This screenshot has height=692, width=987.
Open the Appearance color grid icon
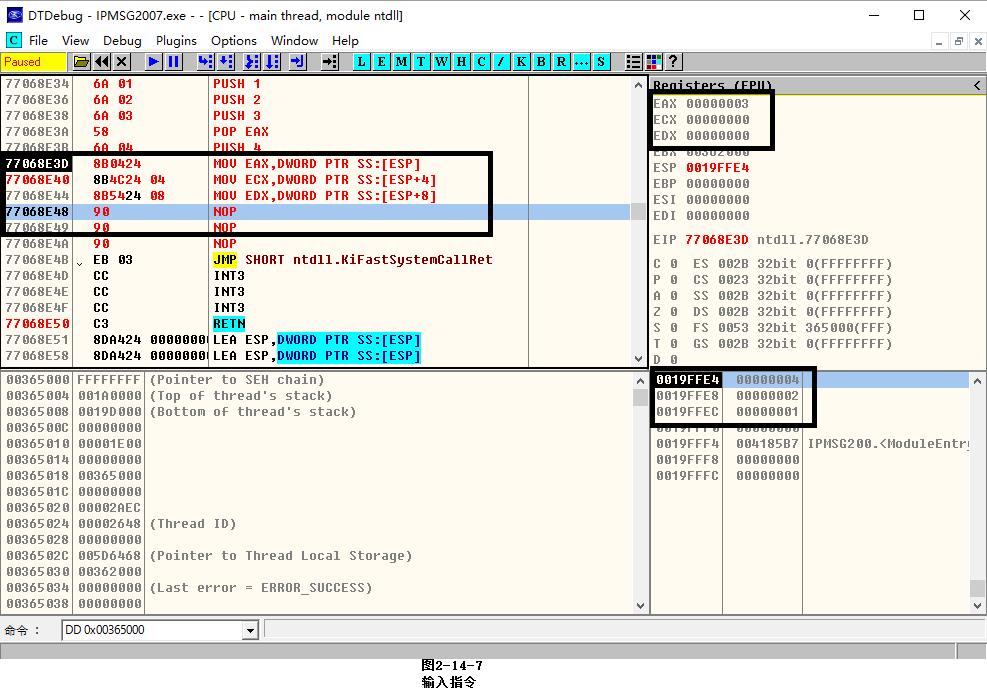pos(654,62)
